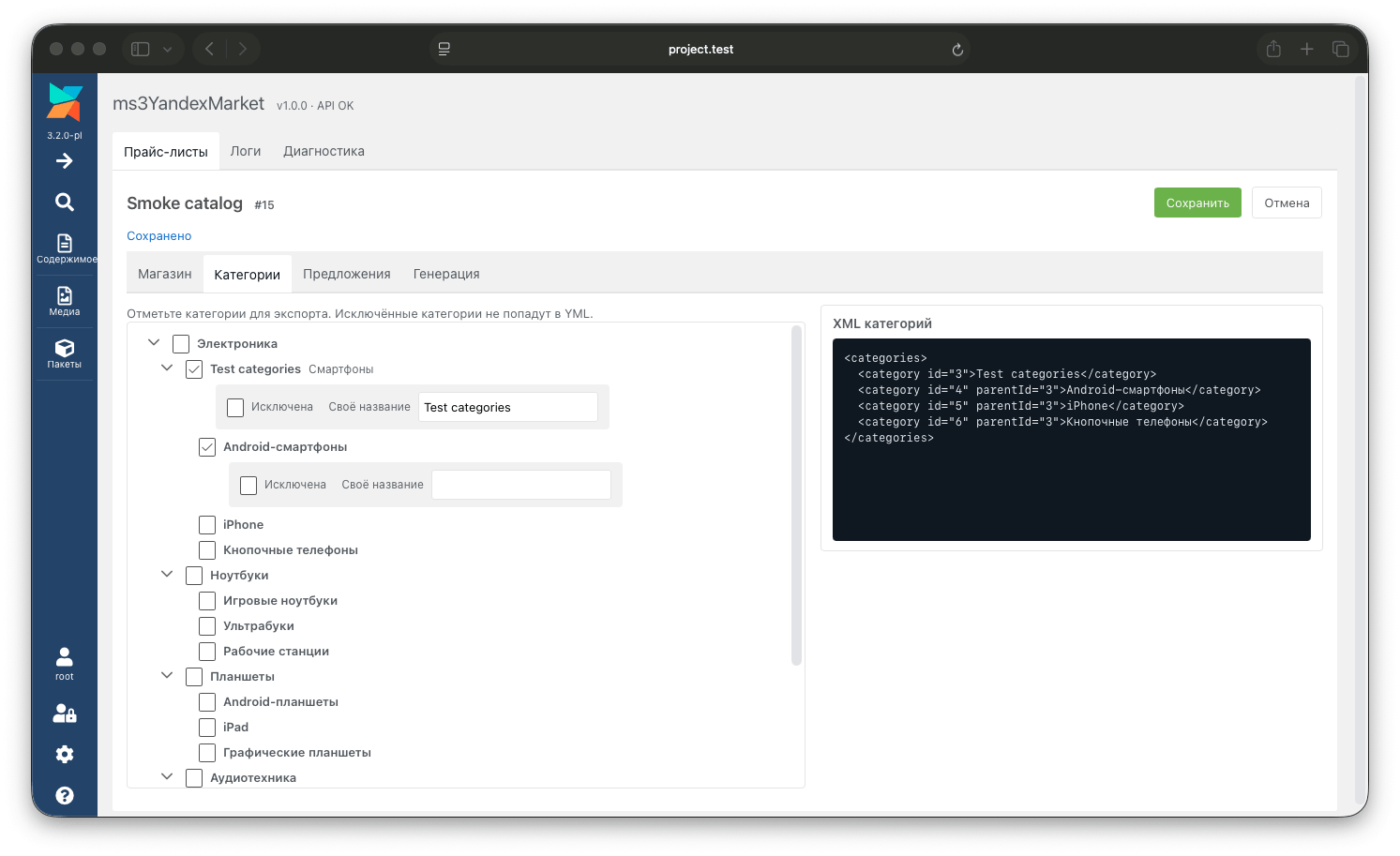Show browser tab overview
The height and width of the screenshot is (856, 1400).
pyautogui.click(x=1341, y=49)
